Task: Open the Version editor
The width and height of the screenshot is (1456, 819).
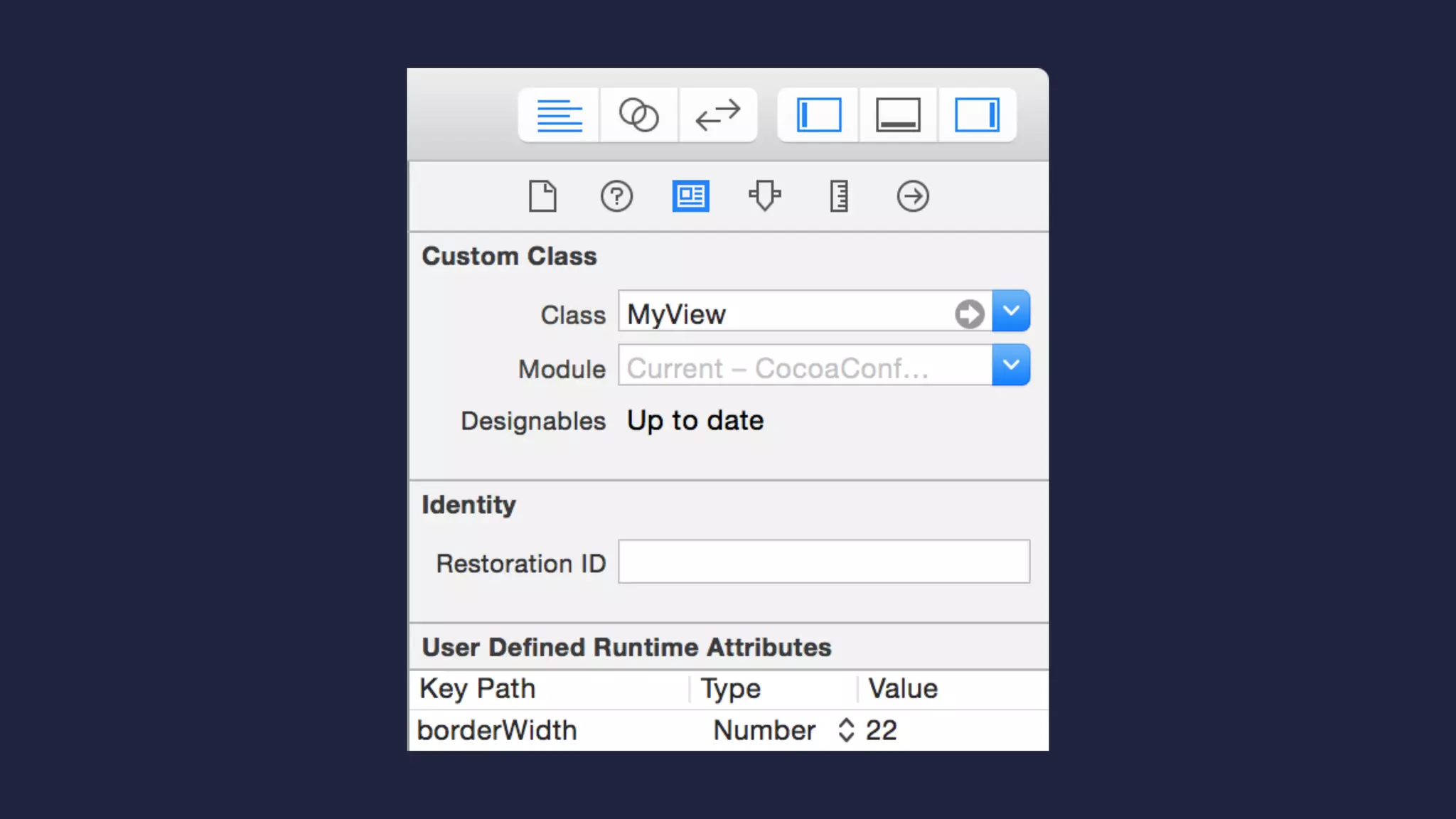Action: [x=718, y=115]
